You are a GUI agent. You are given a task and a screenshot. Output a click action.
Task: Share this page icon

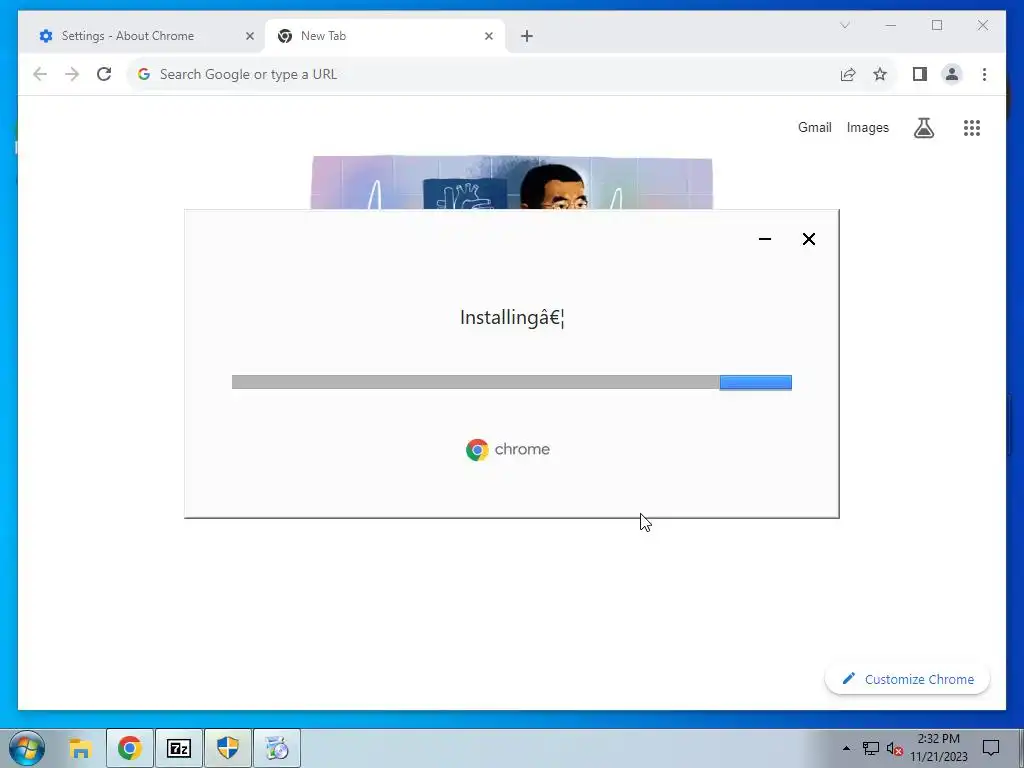tap(848, 74)
